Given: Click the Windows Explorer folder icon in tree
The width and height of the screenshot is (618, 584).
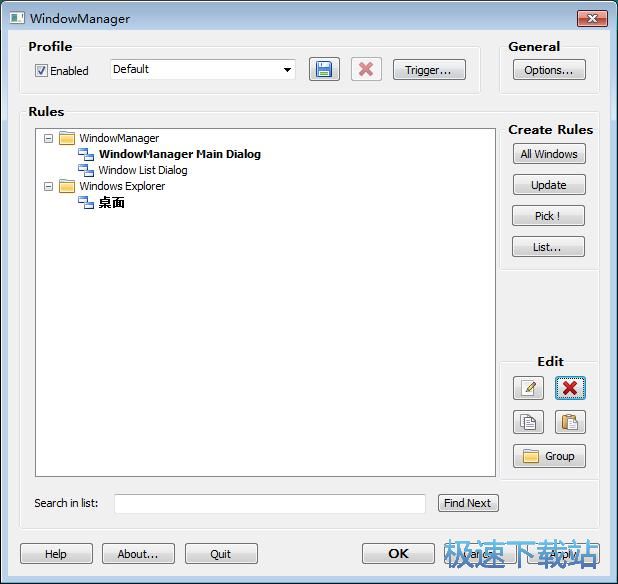Looking at the screenshot, I should point(67,186).
